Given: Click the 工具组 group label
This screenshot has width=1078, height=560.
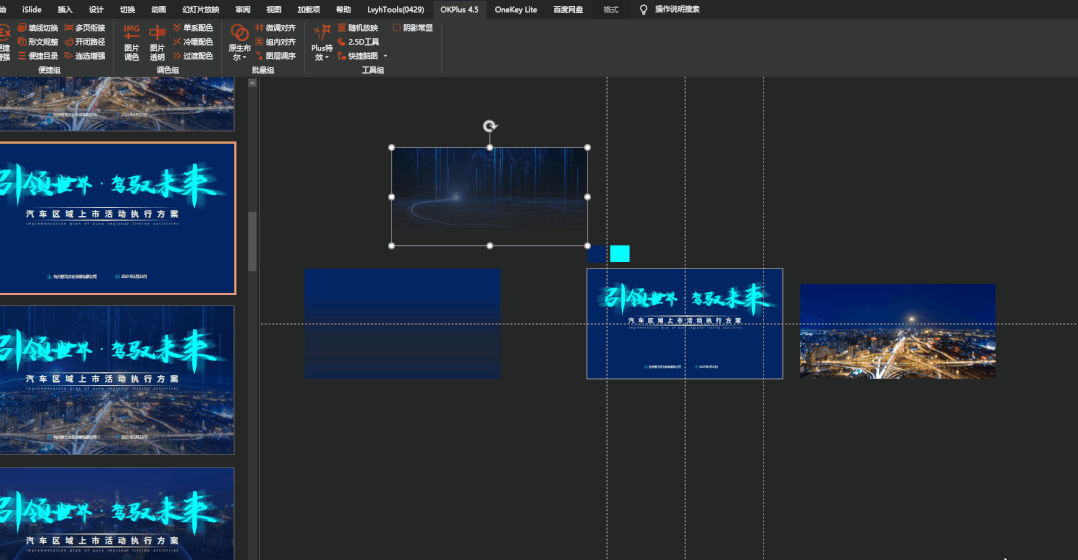Looking at the screenshot, I should point(373,70).
